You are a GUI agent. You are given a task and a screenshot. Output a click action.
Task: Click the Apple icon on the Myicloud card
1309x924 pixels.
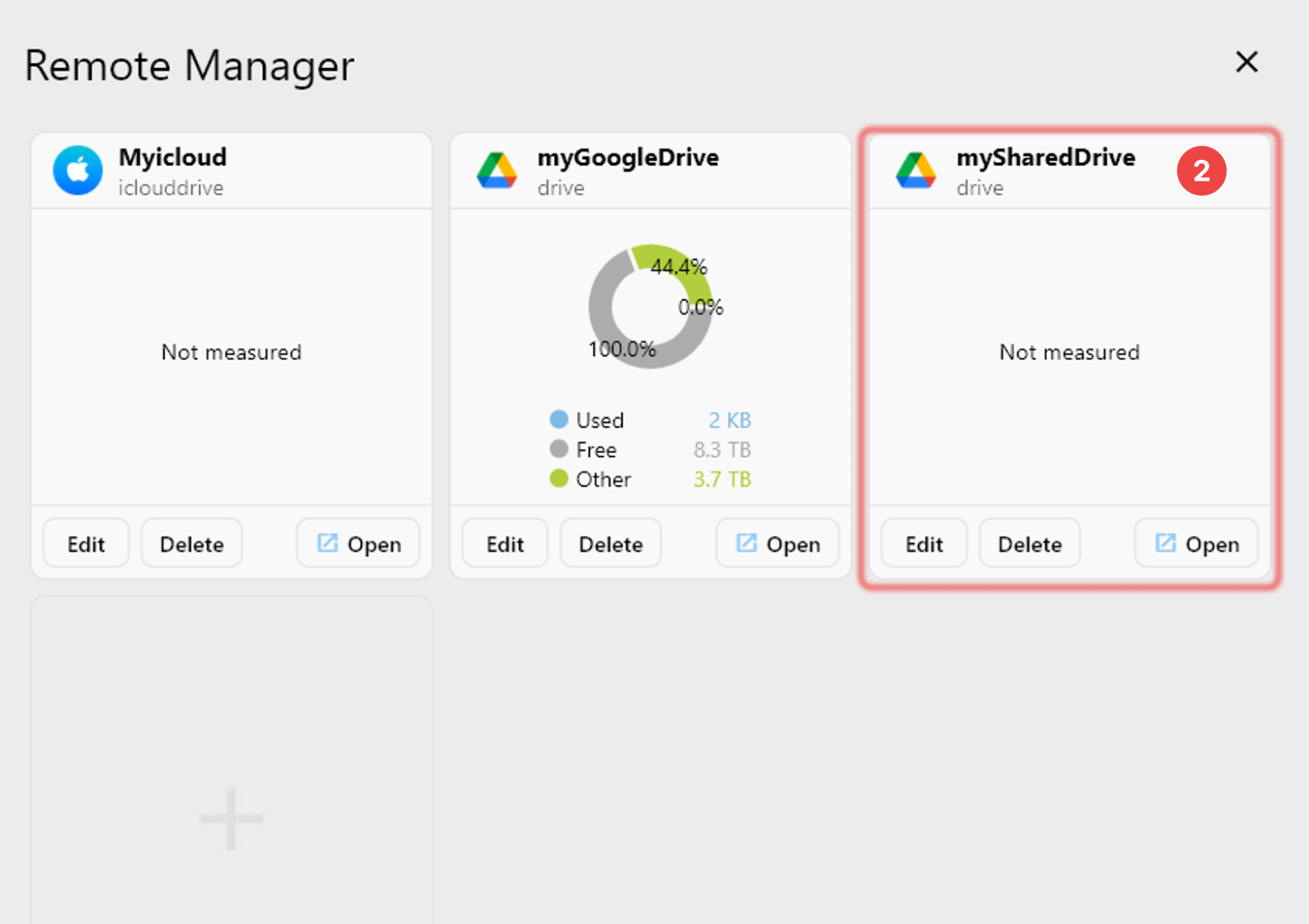click(x=77, y=170)
